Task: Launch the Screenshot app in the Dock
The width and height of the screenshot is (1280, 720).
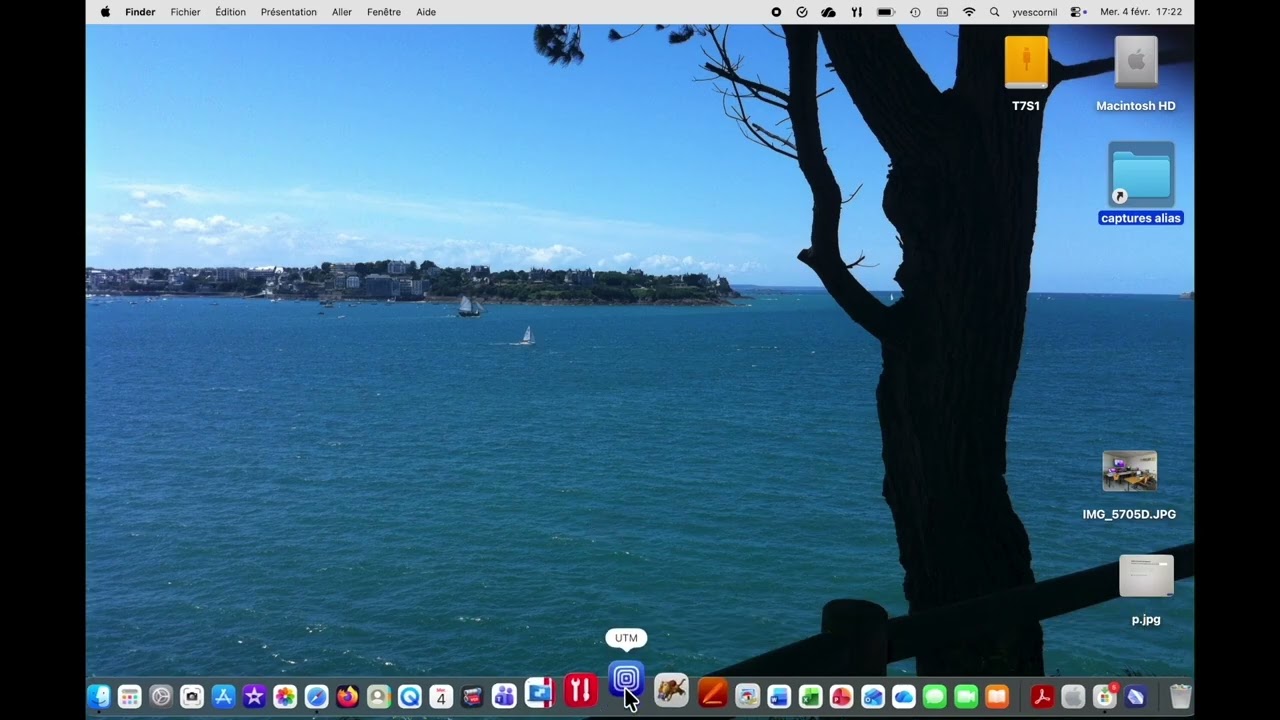Action: (x=192, y=697)
